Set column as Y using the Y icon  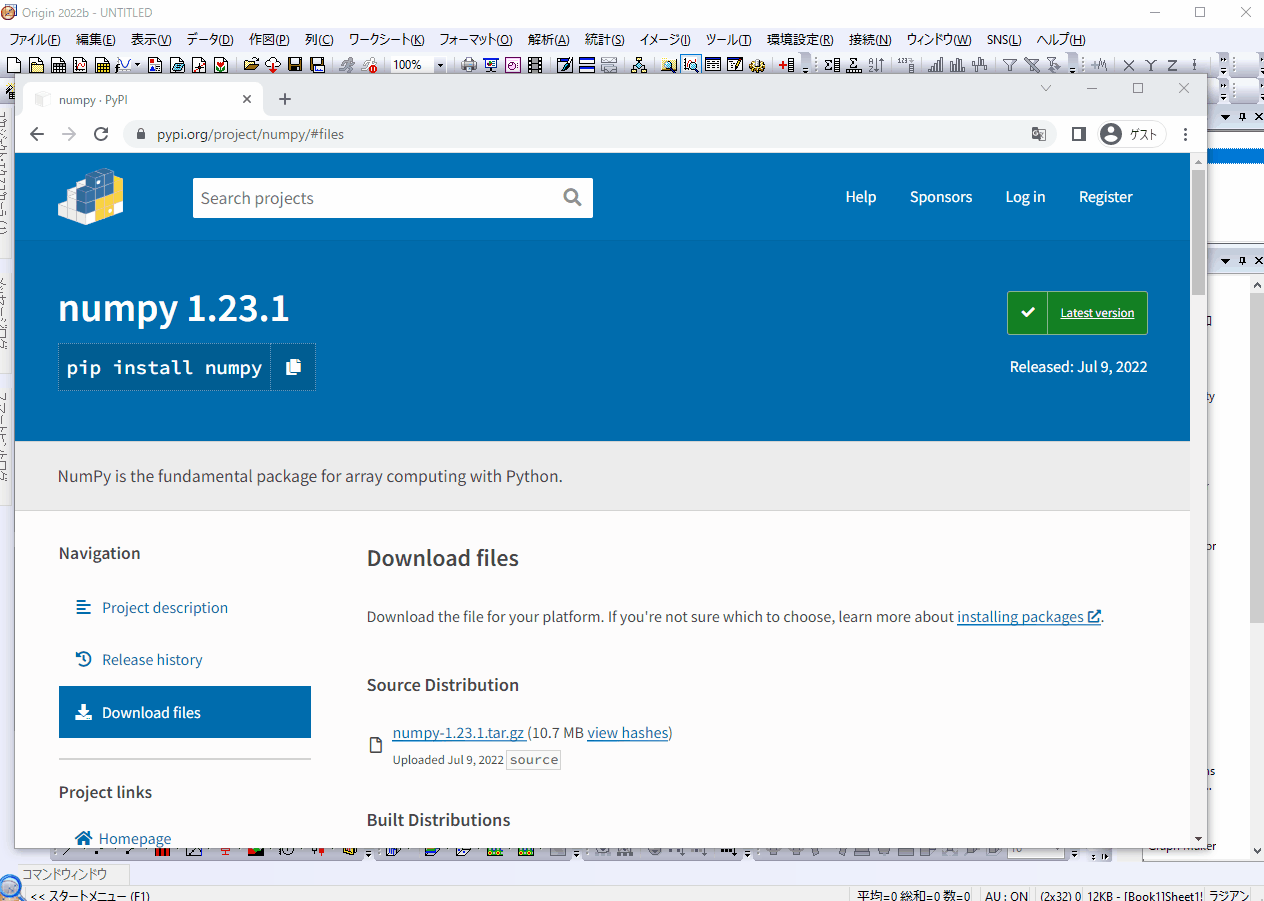point(1151,65)
